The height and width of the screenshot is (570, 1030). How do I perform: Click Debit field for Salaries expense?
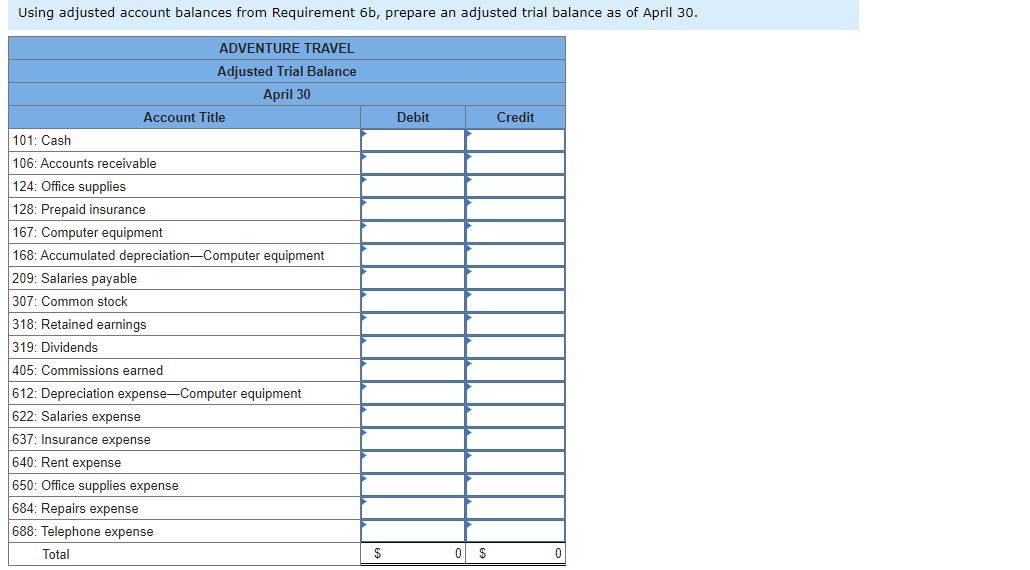413,416
